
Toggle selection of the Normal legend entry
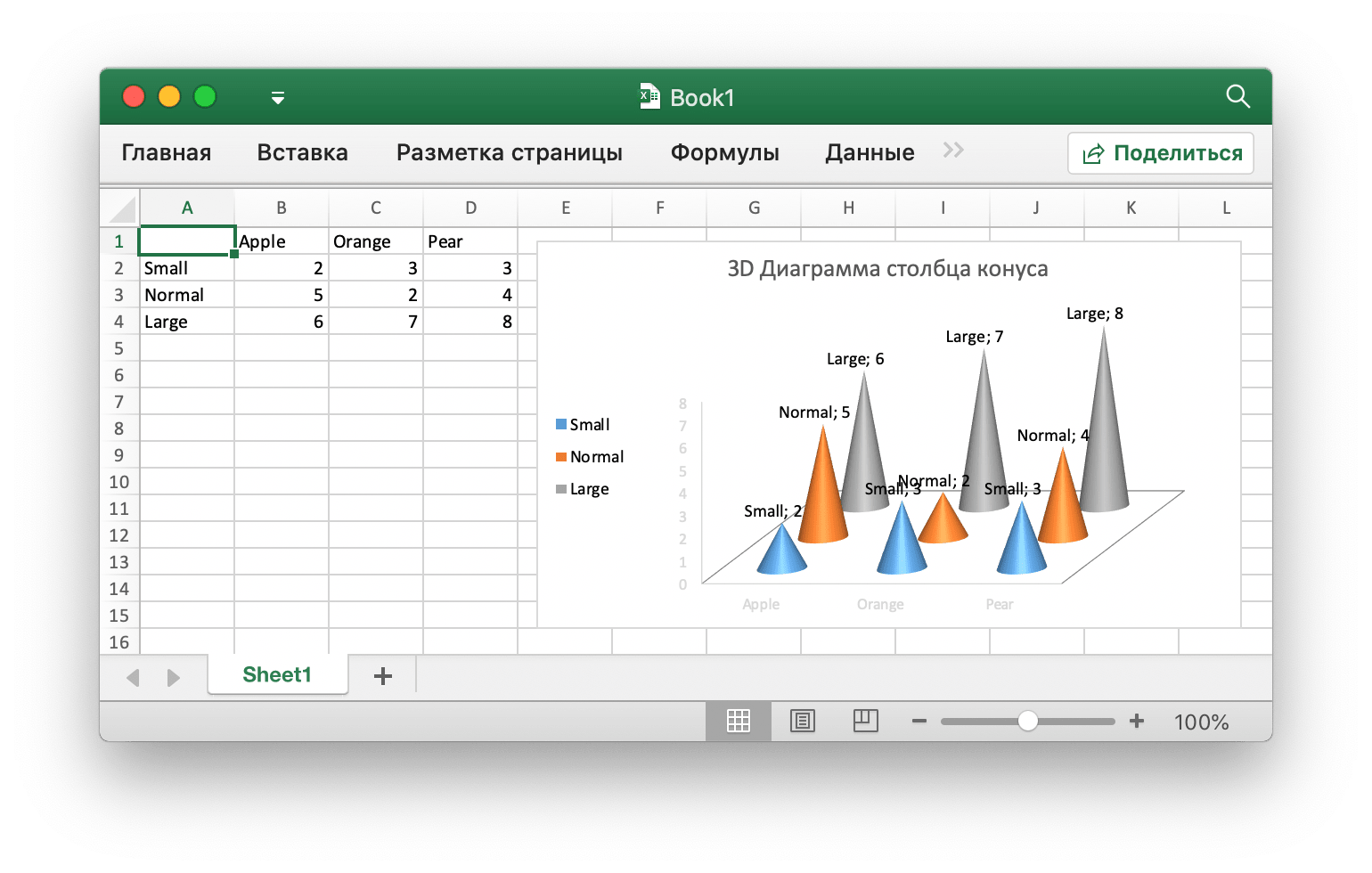590,456
